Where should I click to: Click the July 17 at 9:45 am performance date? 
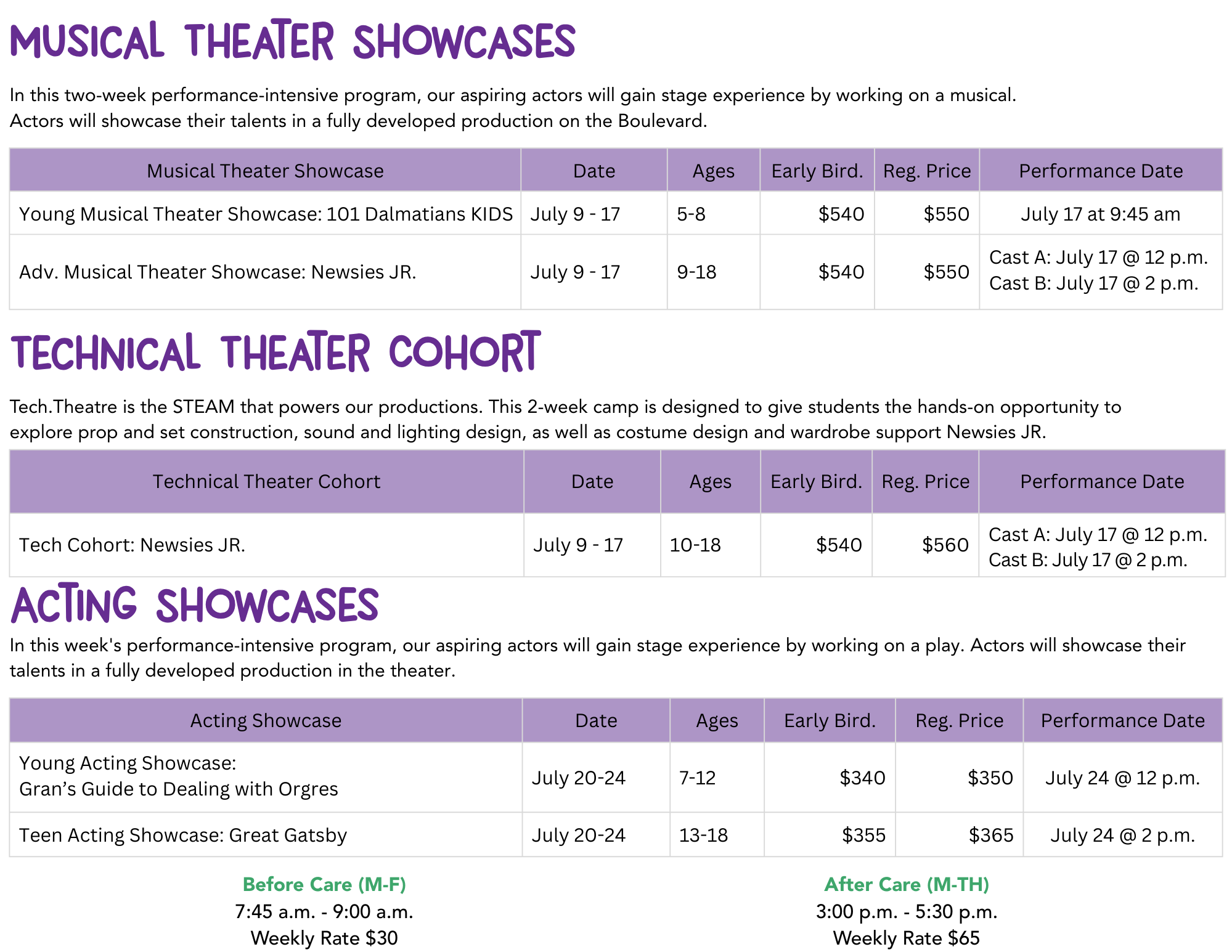coord(1100,214)
